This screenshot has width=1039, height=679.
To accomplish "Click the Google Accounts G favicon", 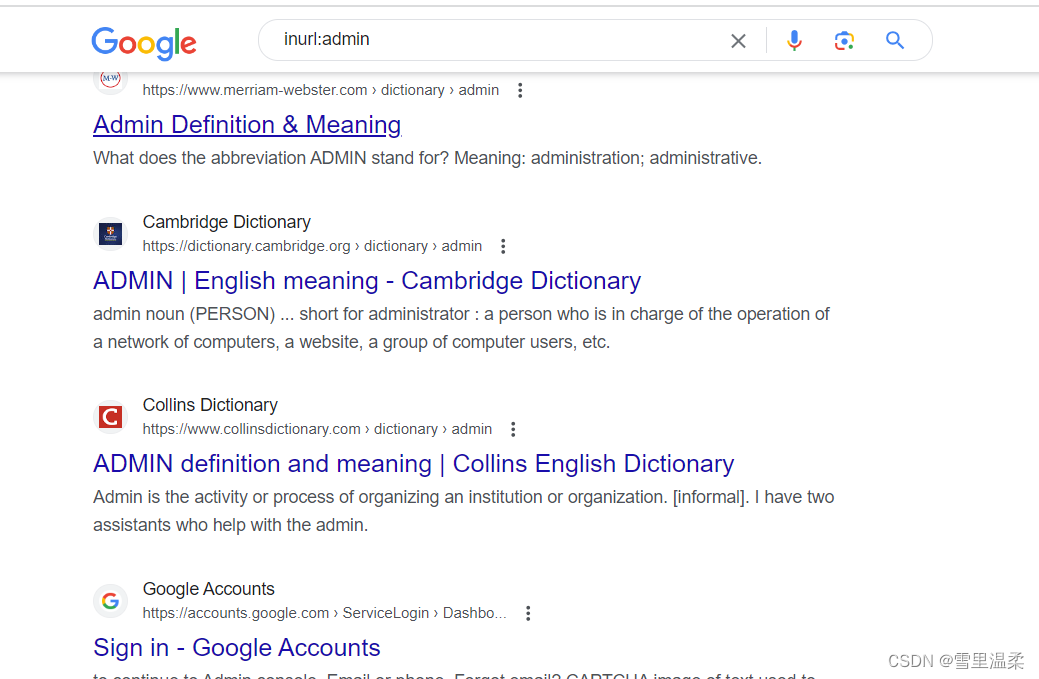I will coord(110,600).
